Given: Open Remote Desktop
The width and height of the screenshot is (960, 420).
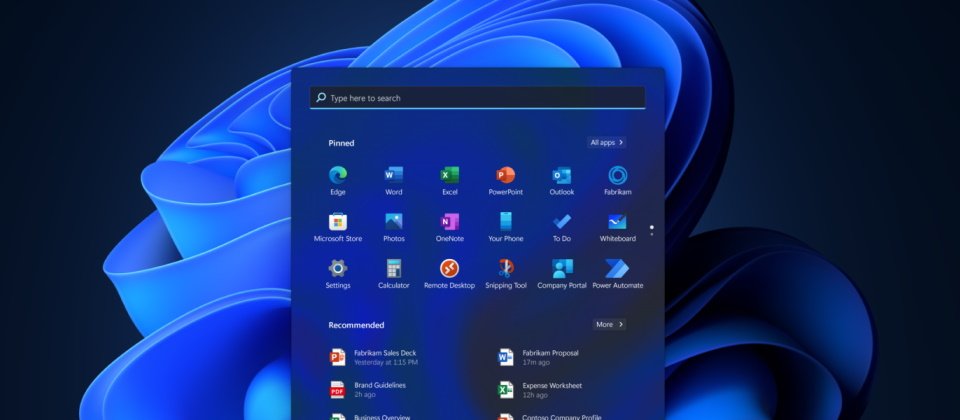Looking at the screenshot, I should click(x=449, y=274).
